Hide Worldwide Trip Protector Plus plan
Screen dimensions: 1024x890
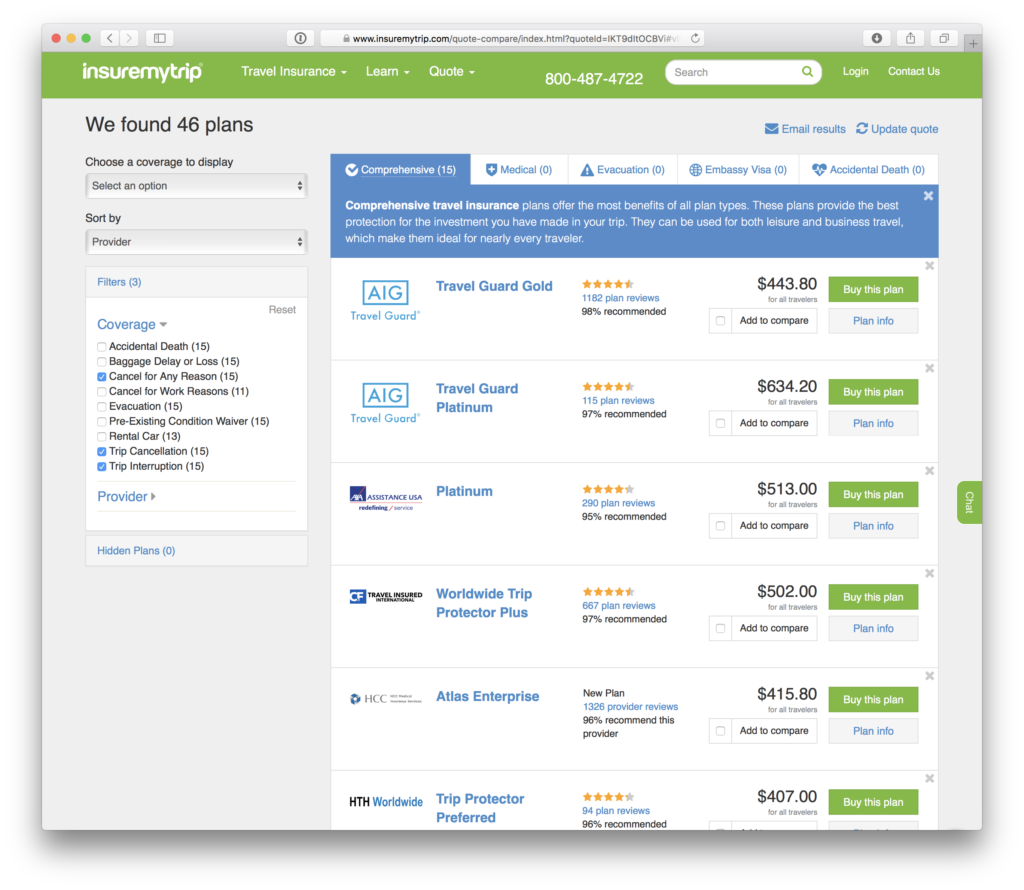tap(929, 573)
